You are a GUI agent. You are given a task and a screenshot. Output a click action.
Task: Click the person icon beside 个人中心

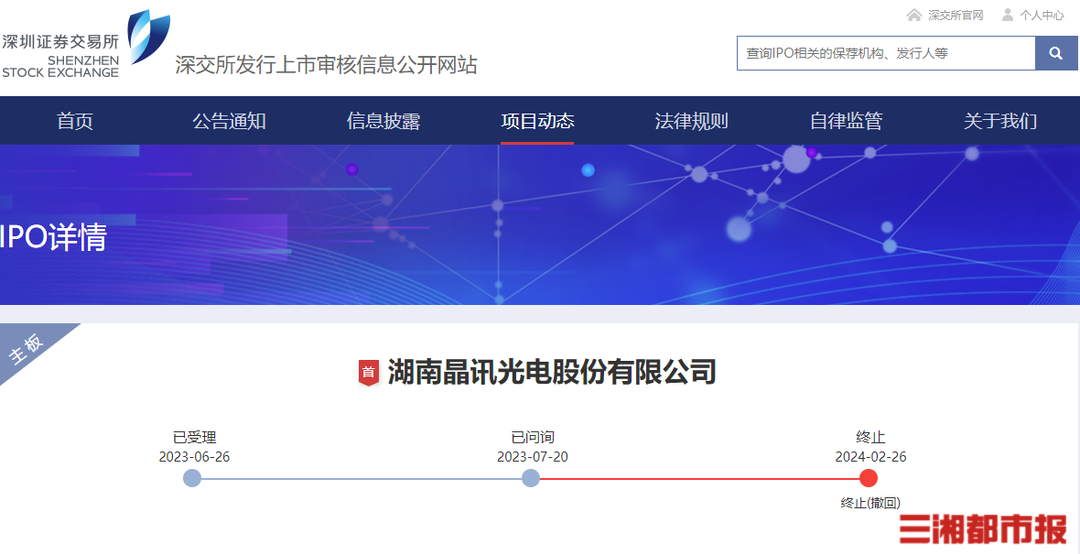pos(1007,15)
